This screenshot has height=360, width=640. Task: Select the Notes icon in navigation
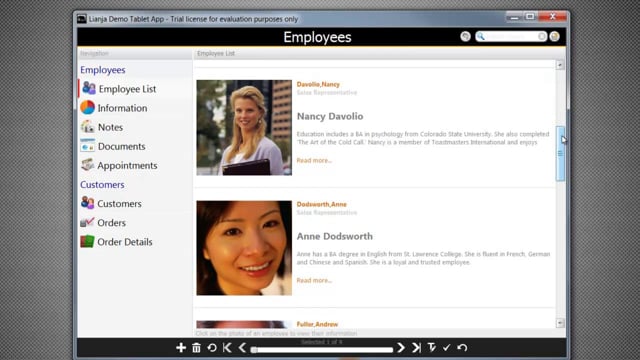tap(87, 127)
